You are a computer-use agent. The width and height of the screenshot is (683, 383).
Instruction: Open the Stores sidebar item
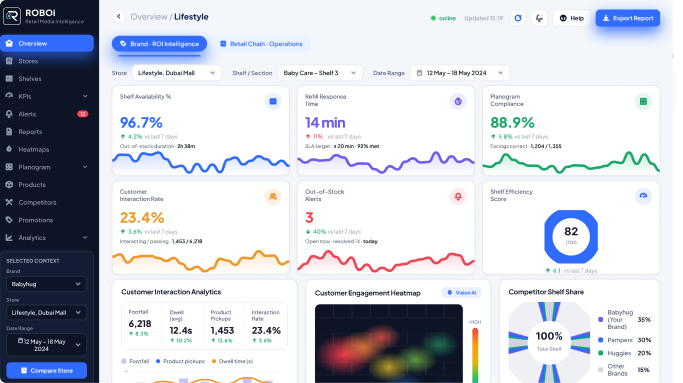[47, 61]
